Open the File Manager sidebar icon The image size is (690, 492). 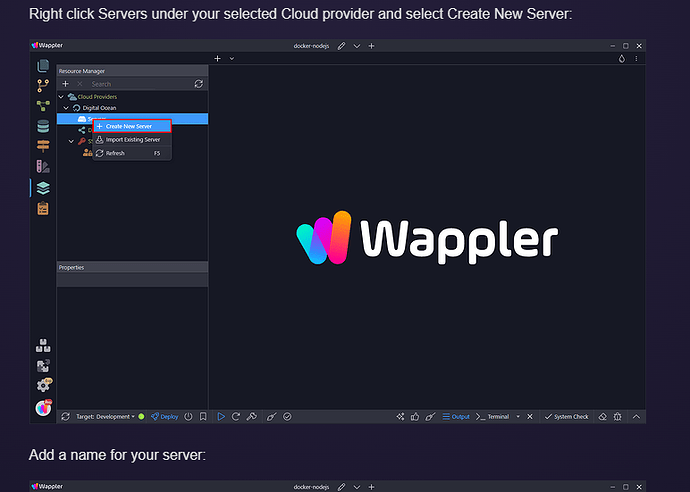(x=43, y=66)
